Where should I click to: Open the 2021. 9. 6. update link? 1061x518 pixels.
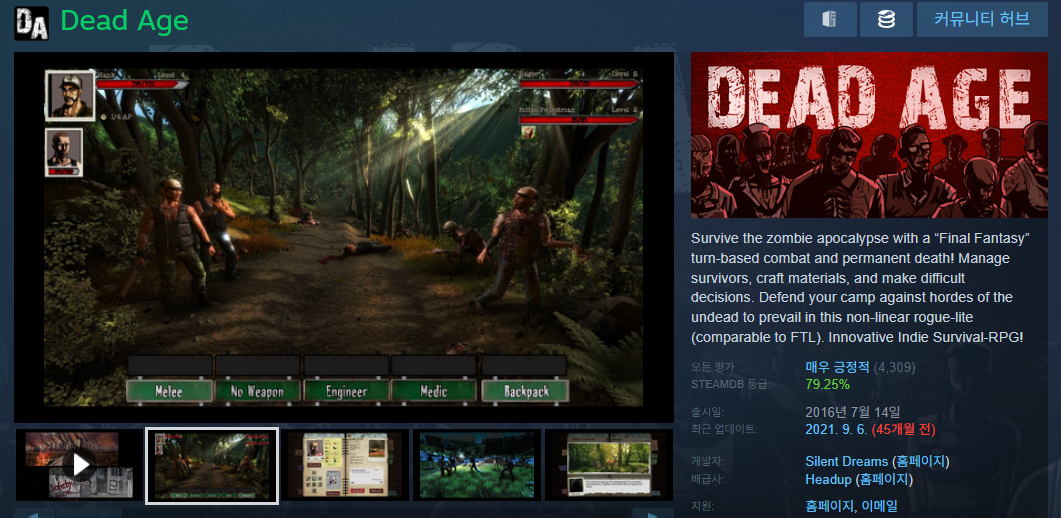click(836, 429)
